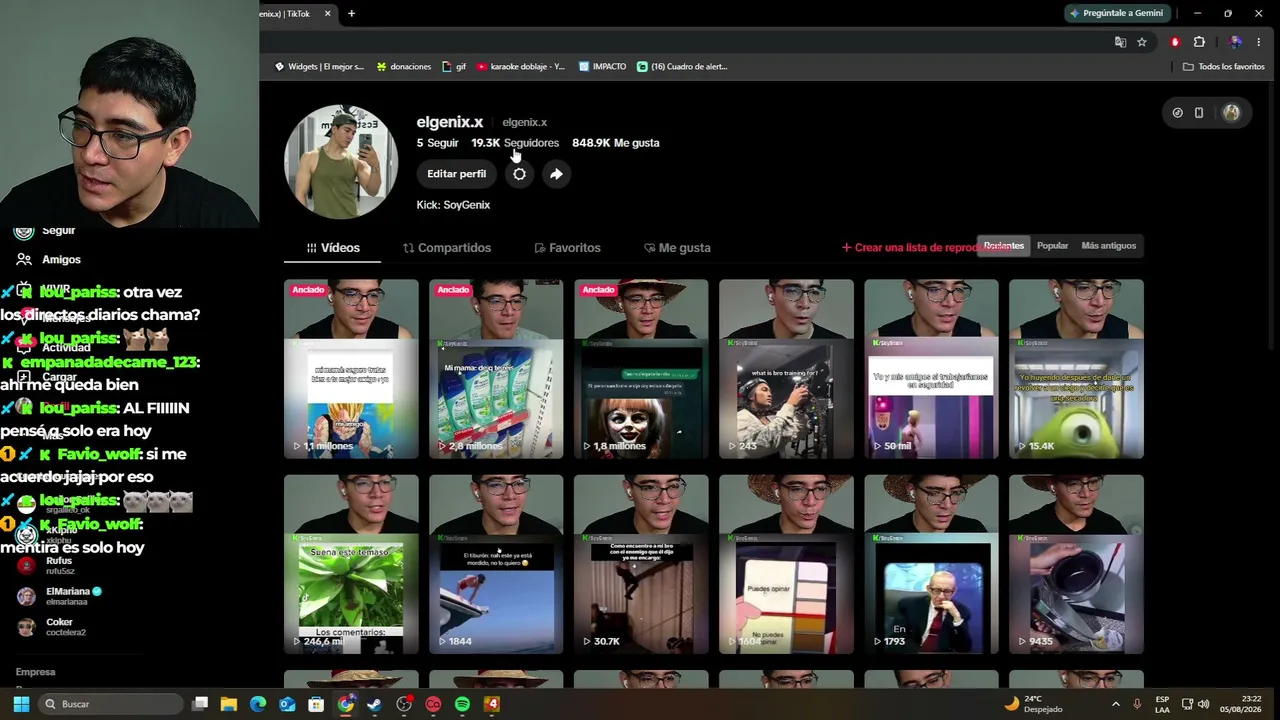Play the video with 243 views
The width and height of the screenshot is (1280, 720).
[786, 369]
